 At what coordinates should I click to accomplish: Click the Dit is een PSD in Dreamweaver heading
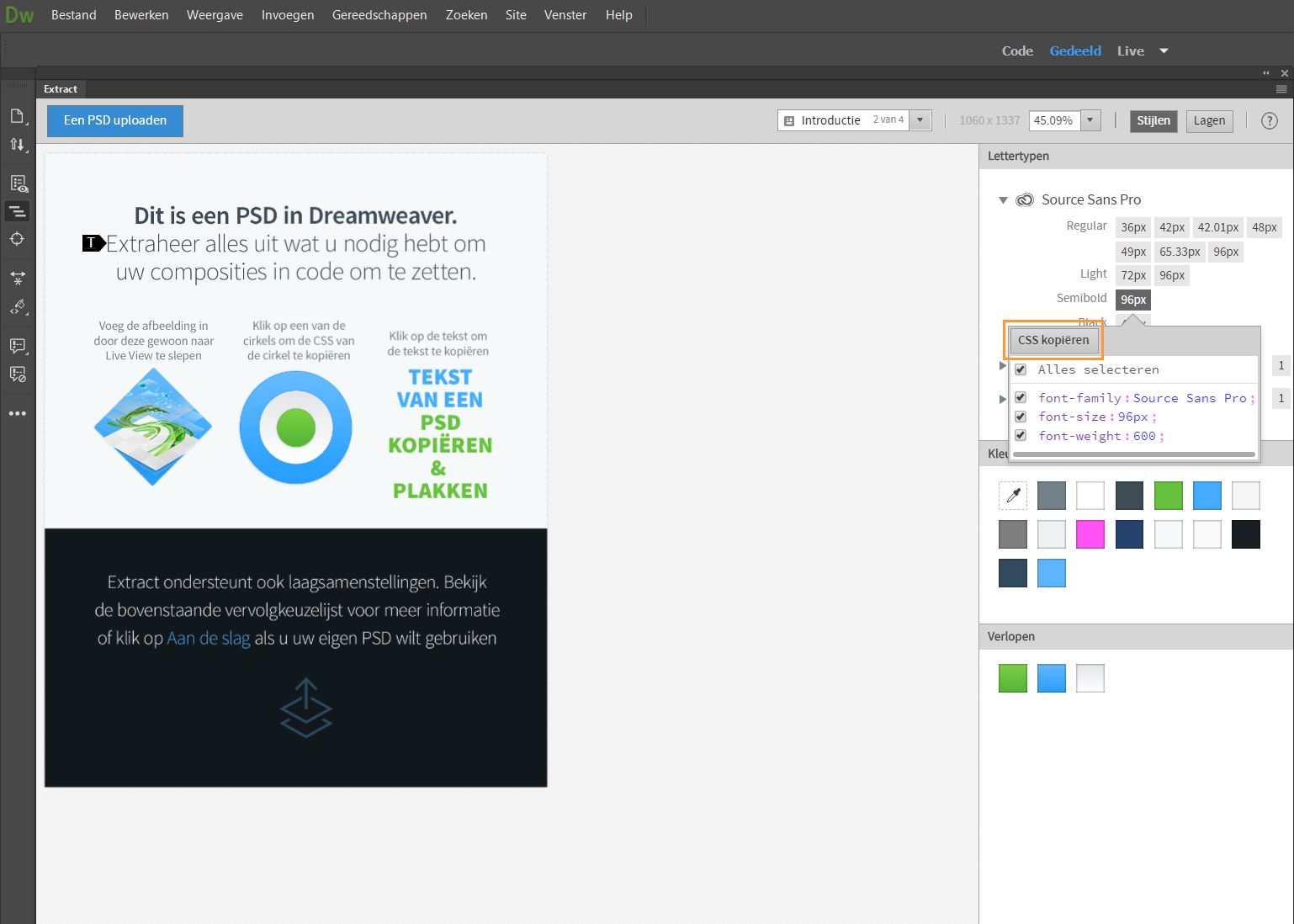pyautogui.click(x=296, y=215)
